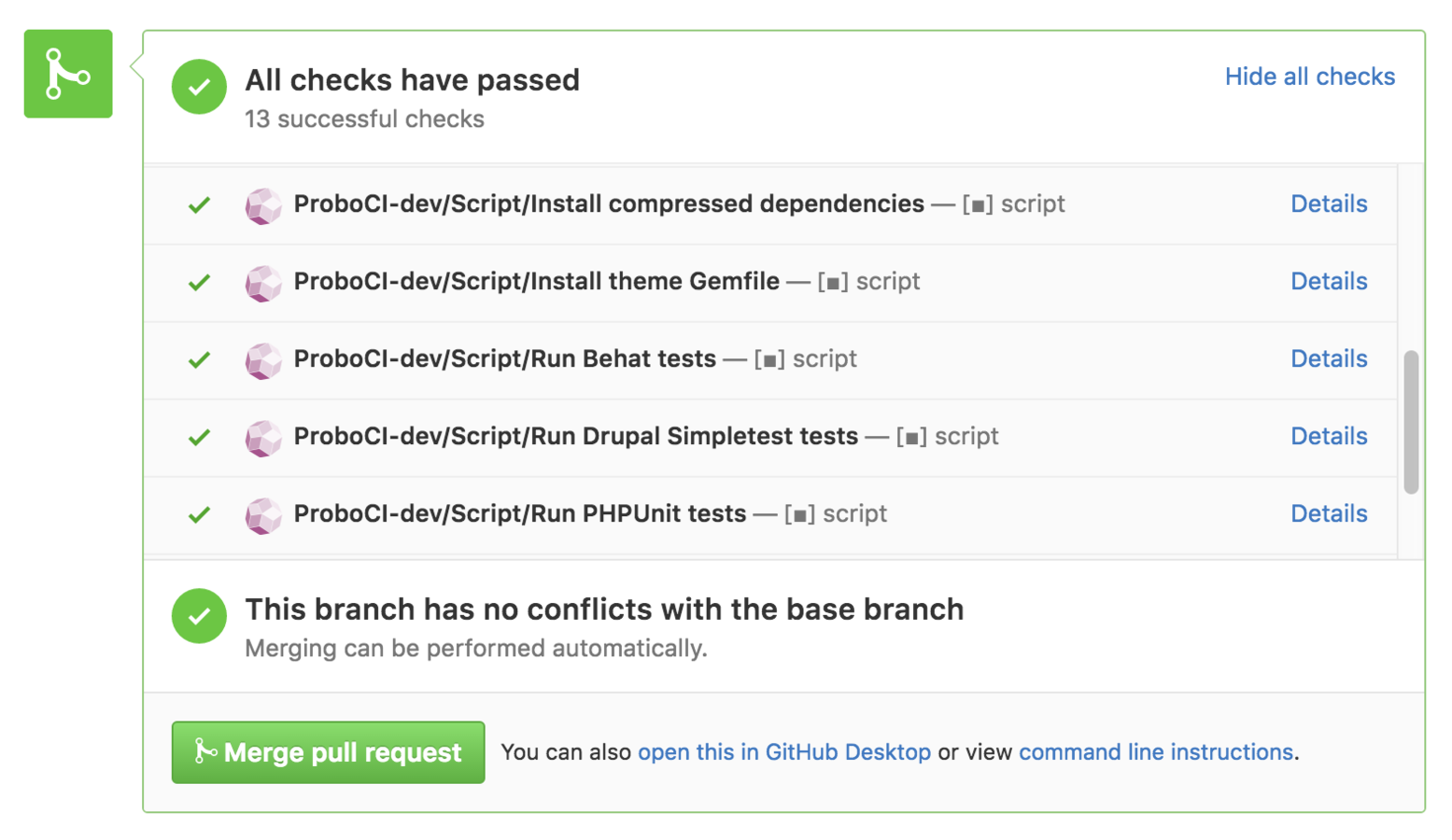The width and height of the screenshot is (1452, 840).
Task: View command line instructions link
Action: tap(1155, 752)
